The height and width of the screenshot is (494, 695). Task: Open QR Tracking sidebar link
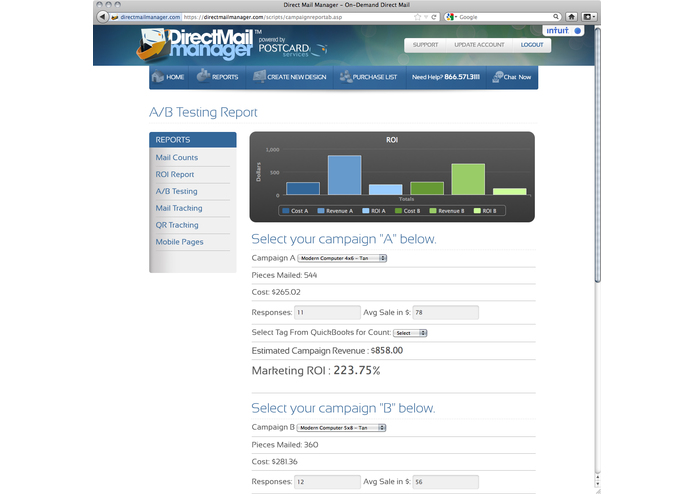click(177, 225)
